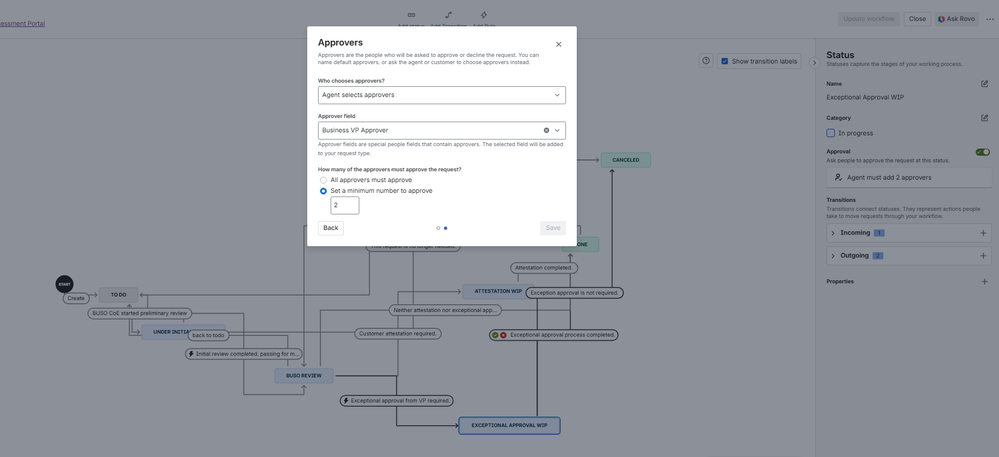Toggle the Approval switch off

coord(983,152)
